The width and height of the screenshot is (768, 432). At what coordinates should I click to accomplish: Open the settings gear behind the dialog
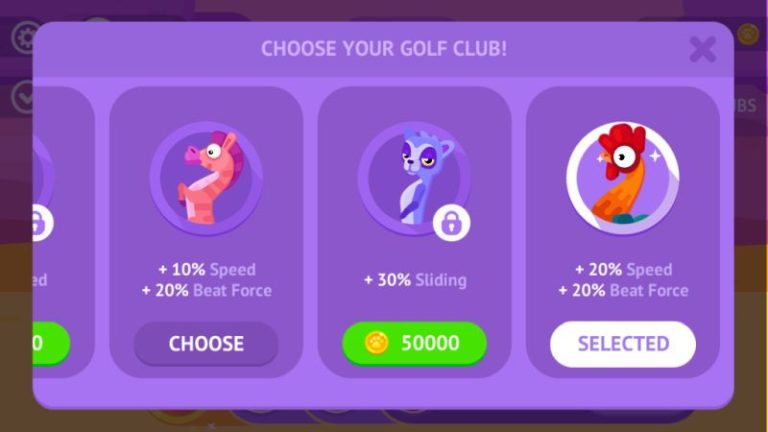point(24,37)
